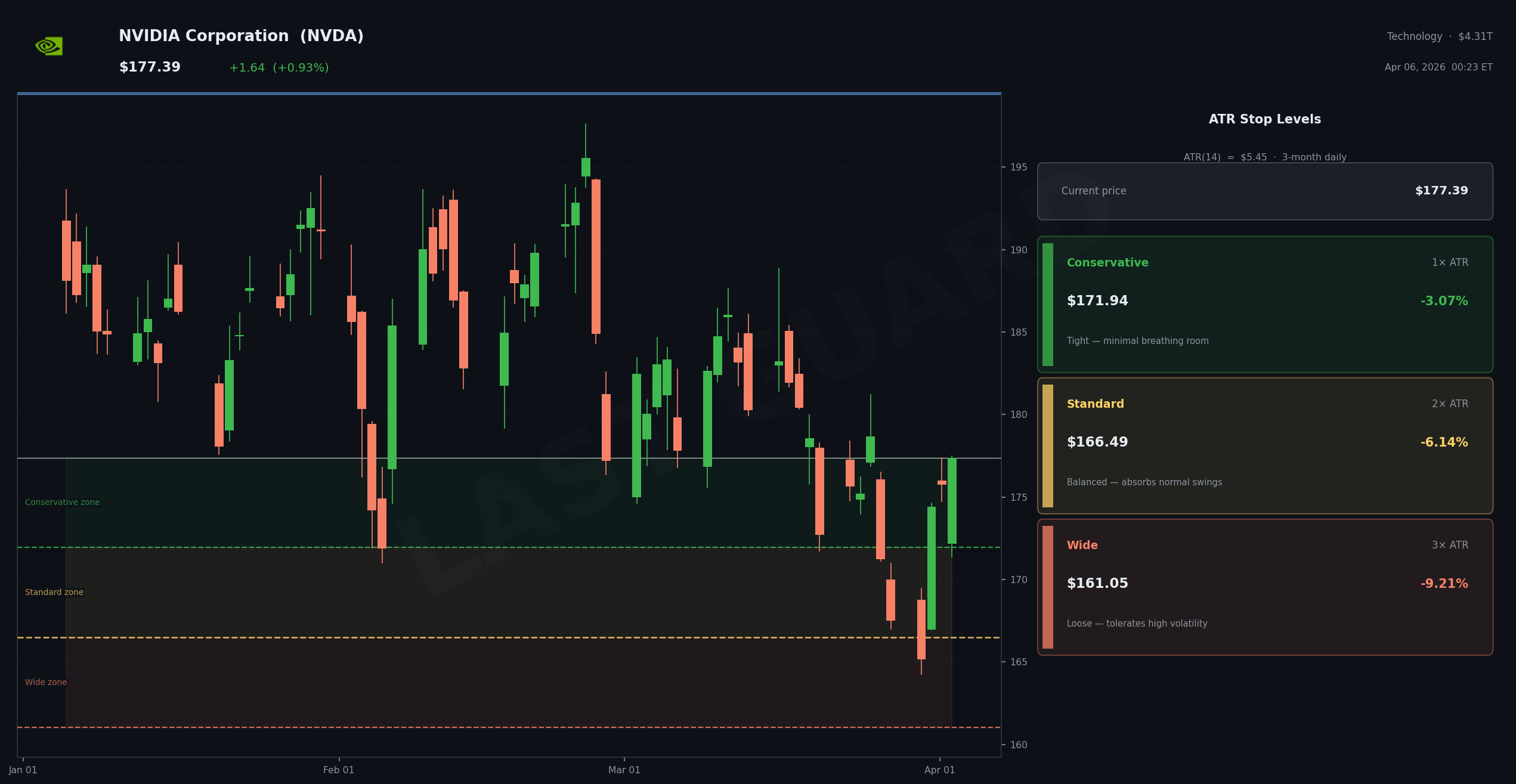Click the ATR Stop Levels heading

coord(1264,119)
